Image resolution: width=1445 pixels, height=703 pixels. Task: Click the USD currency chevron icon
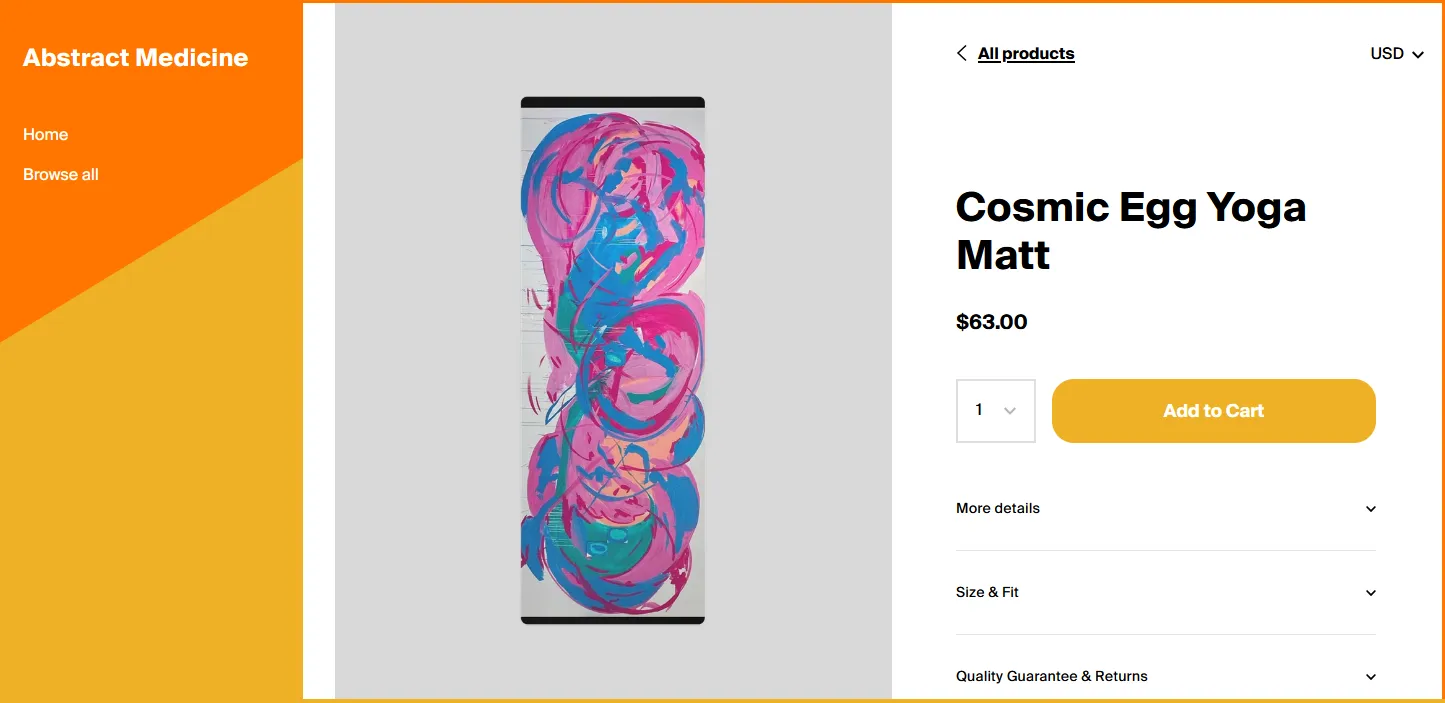[x=1419, y=54]
